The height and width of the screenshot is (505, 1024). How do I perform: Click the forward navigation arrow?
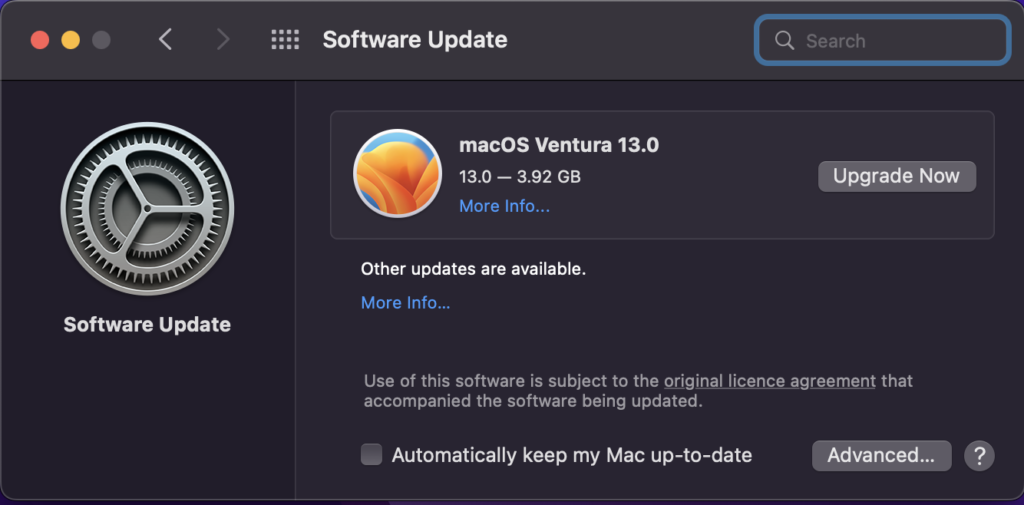[223, 40]
